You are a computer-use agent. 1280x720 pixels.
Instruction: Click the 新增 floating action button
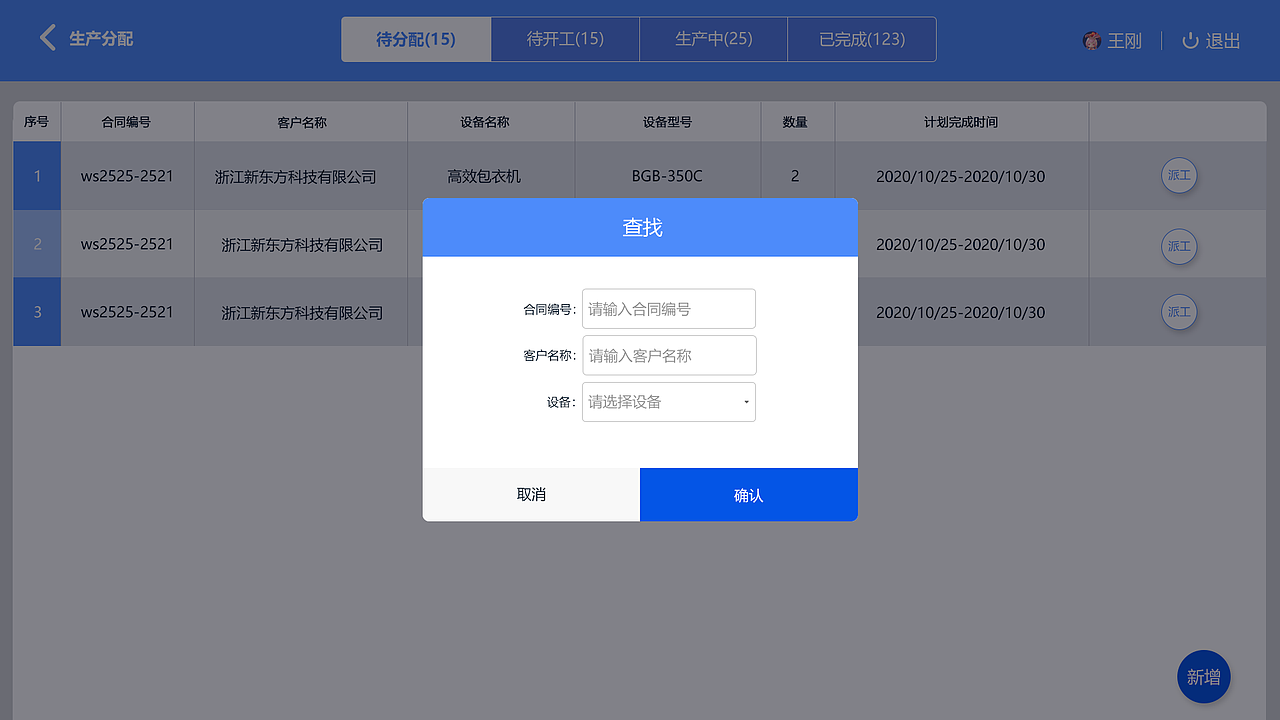coord(1204,677)
